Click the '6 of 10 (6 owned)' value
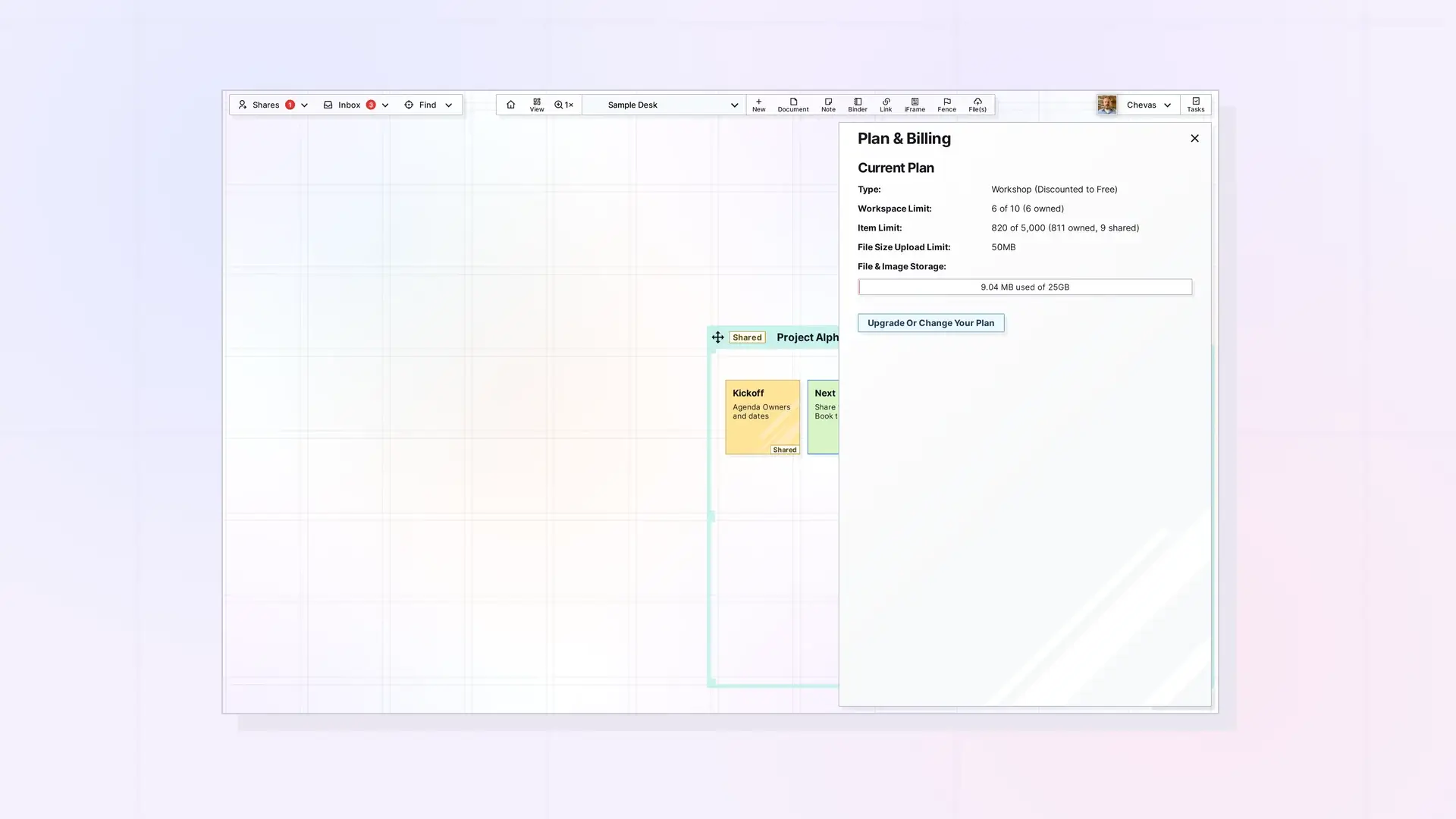This screenshot has height=819, width=1456. [x=1027, y=209]
